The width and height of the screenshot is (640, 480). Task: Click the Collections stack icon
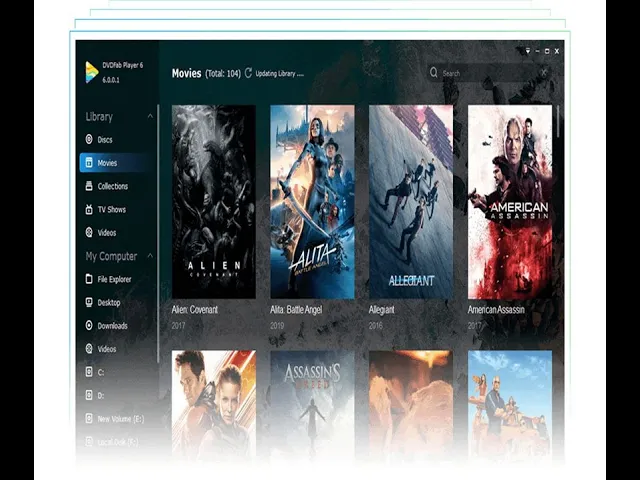pos(89,186)
